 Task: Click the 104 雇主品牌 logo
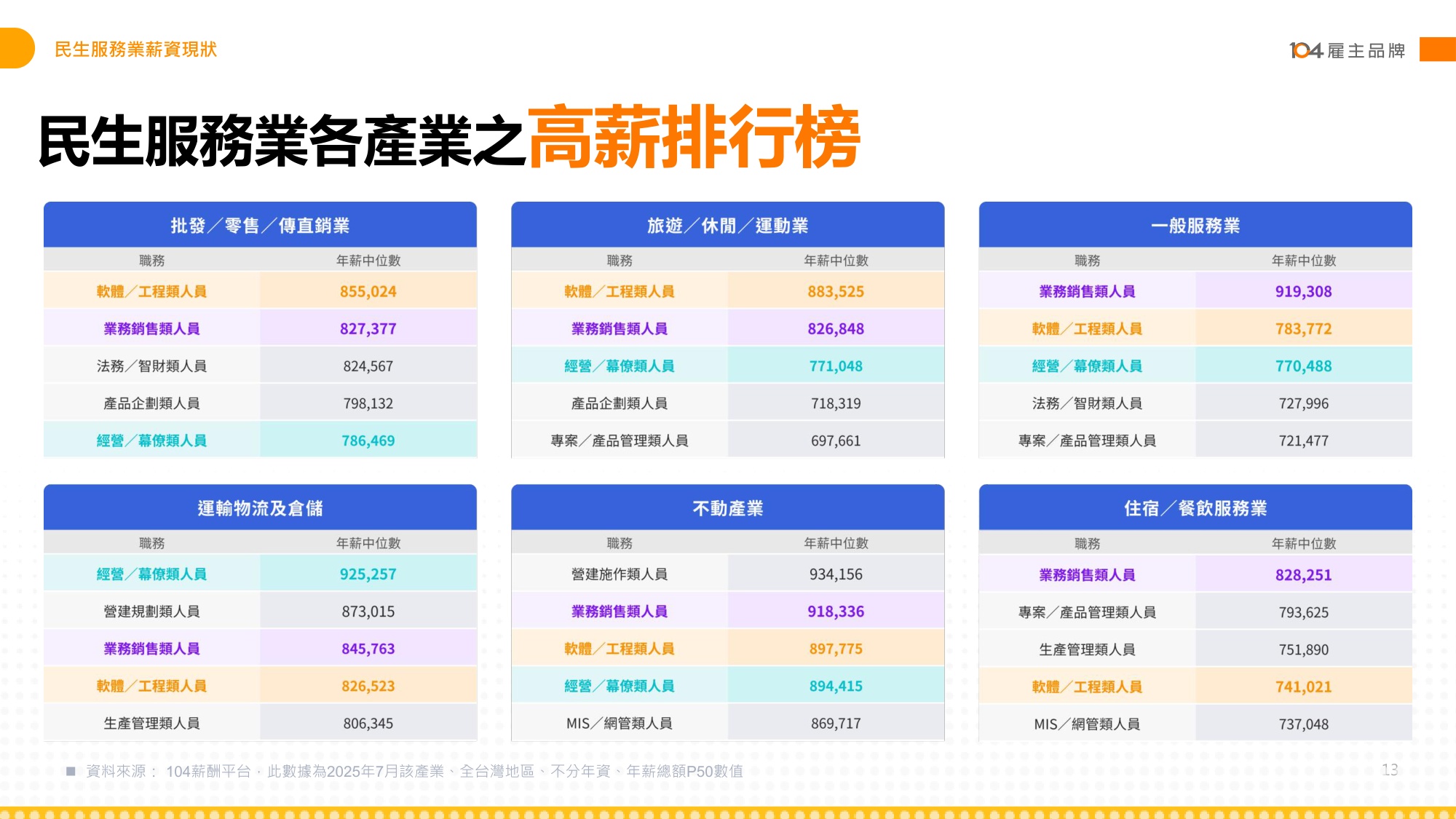[1347, 50]
